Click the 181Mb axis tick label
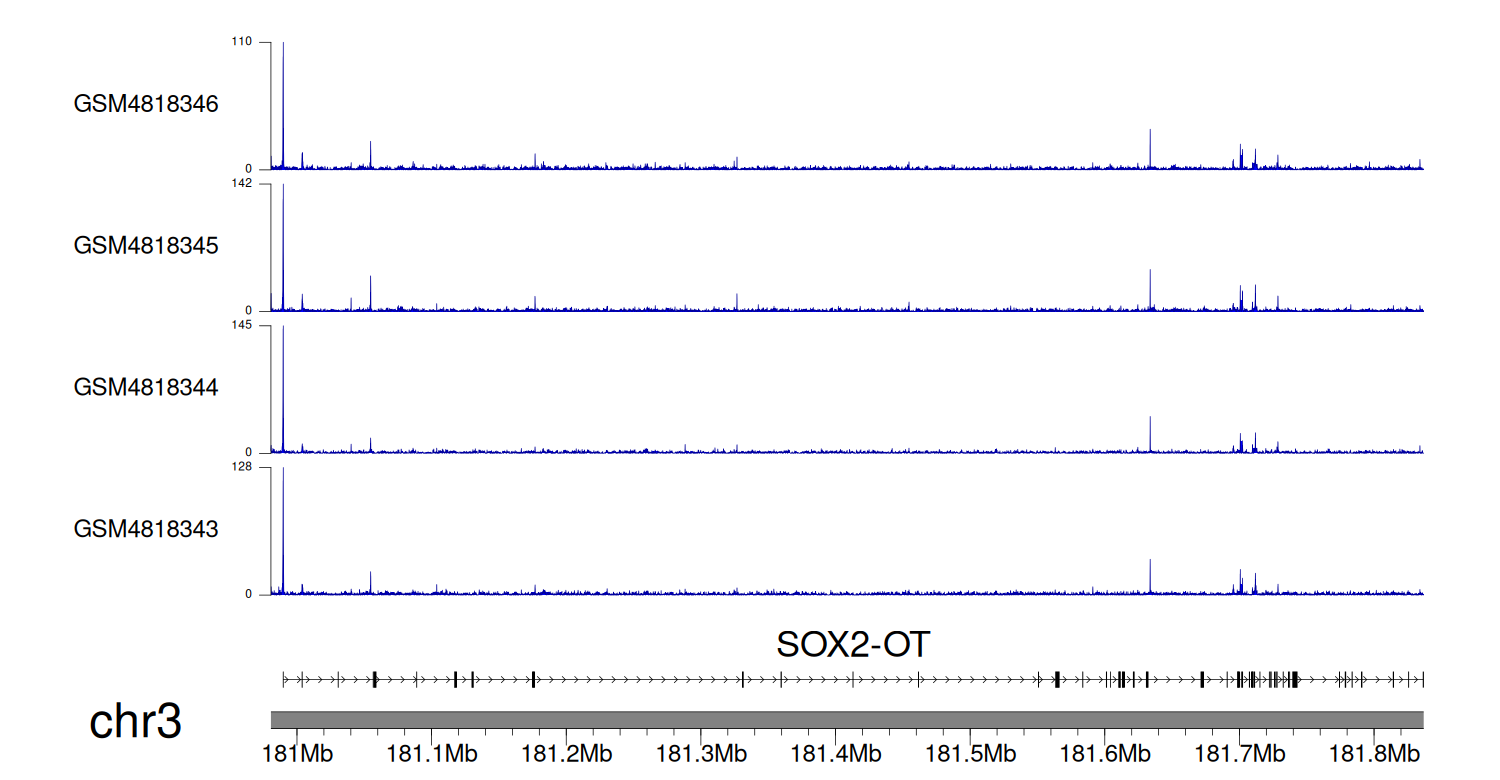 (x=297, y=752)
